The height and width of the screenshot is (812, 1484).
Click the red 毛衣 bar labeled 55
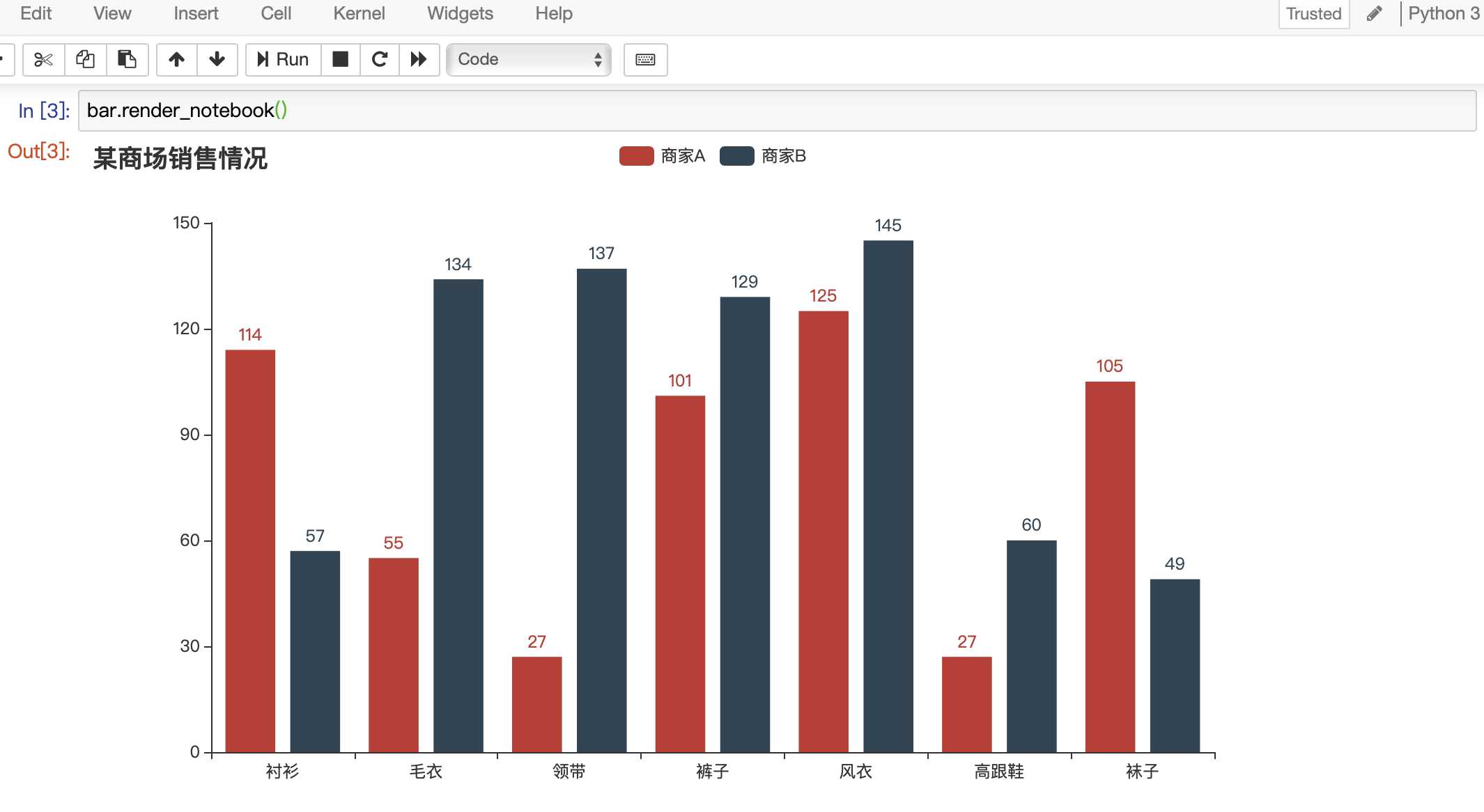(x=394, y=655)
